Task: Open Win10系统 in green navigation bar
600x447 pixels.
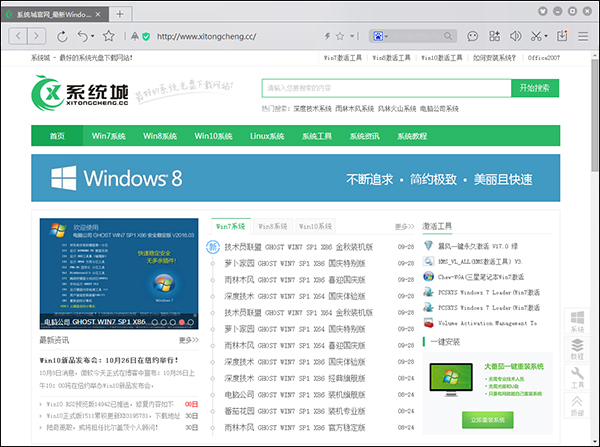Action: click(x=213, y=136)
